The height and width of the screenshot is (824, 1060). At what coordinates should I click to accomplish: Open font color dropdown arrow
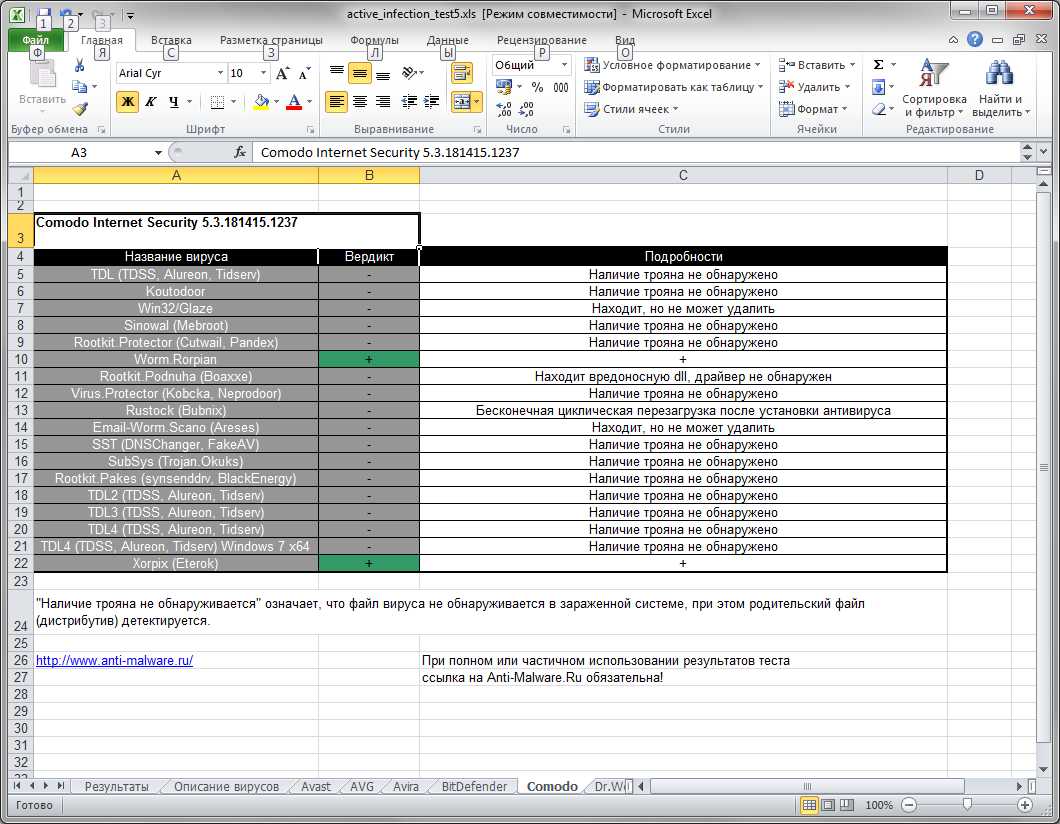tap(310, 102)
